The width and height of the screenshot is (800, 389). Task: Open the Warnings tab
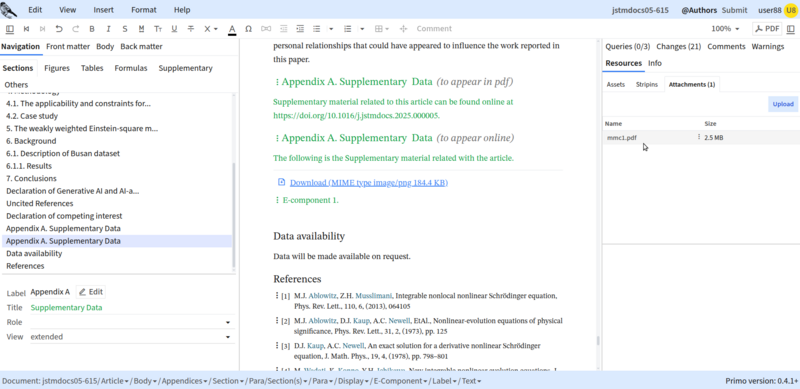(768, 46)
